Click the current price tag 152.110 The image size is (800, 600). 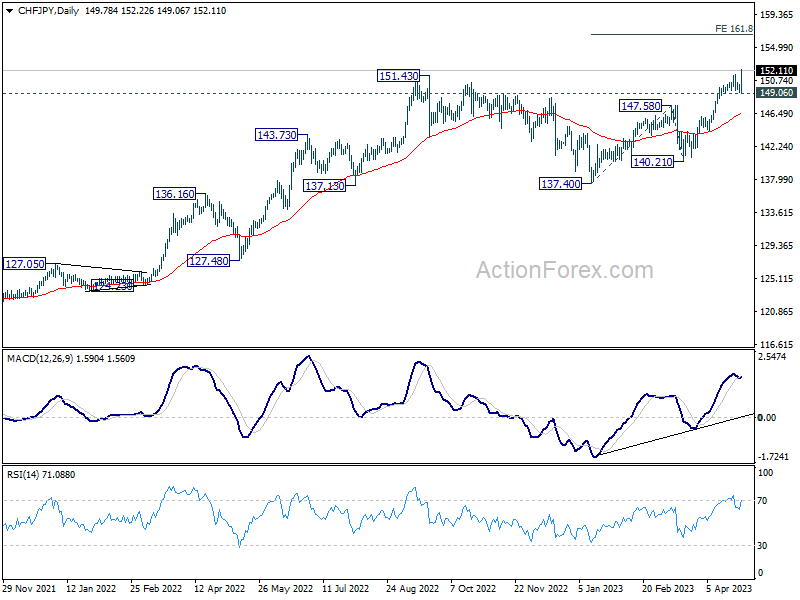coord(776,70)
